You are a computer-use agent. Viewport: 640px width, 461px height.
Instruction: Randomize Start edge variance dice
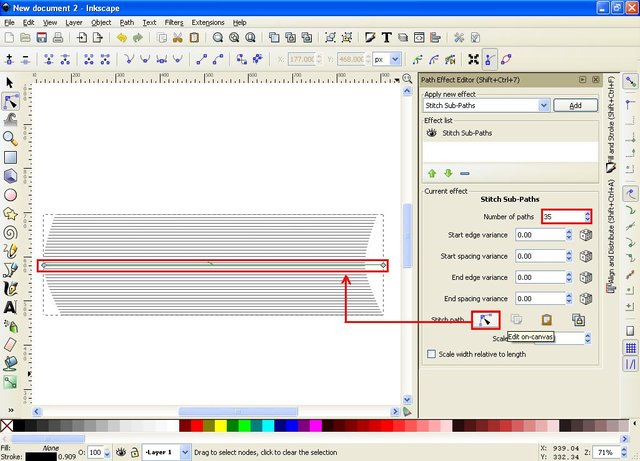coord(586,235)
